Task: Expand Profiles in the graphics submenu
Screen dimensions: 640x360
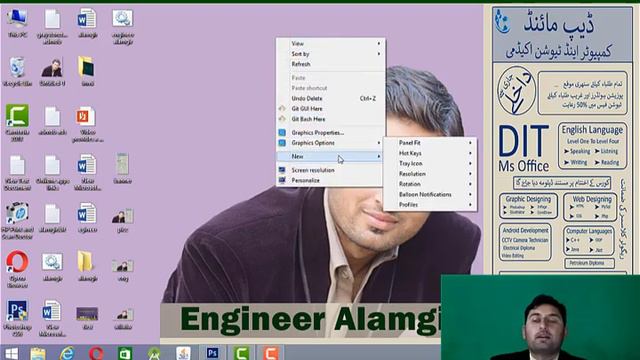Action: 430,204
